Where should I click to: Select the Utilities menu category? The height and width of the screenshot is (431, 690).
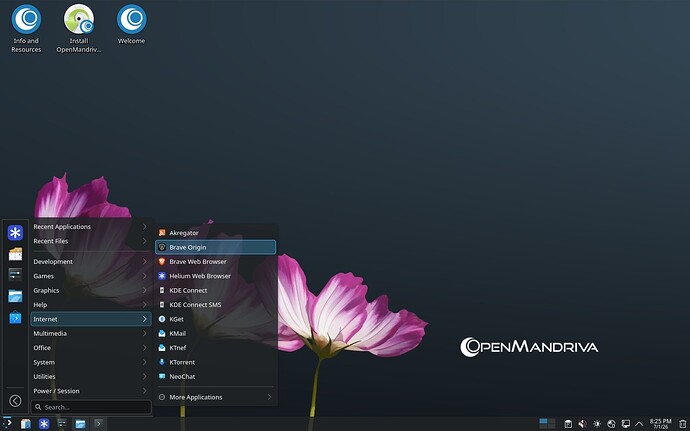pyautogui.click(x=91, y=377)
